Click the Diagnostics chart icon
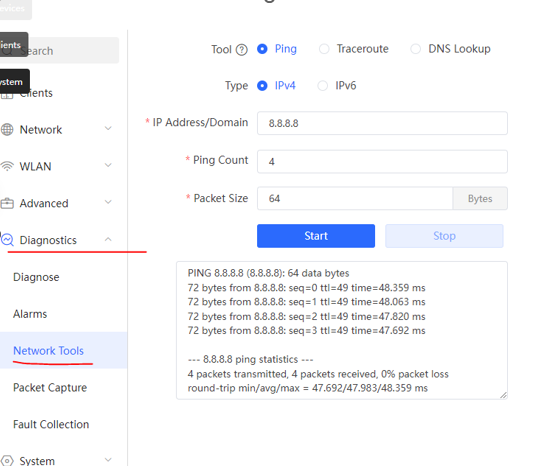The image size is (535, 466). point(7,240)
